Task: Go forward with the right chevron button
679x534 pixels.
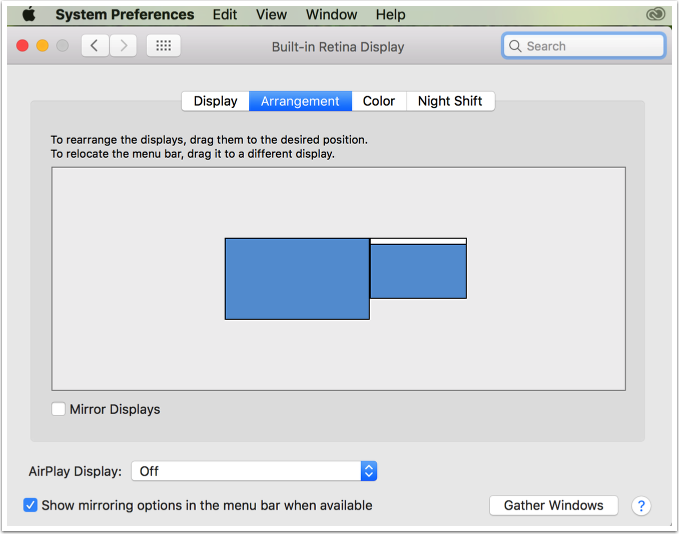Action: point(123,45)
